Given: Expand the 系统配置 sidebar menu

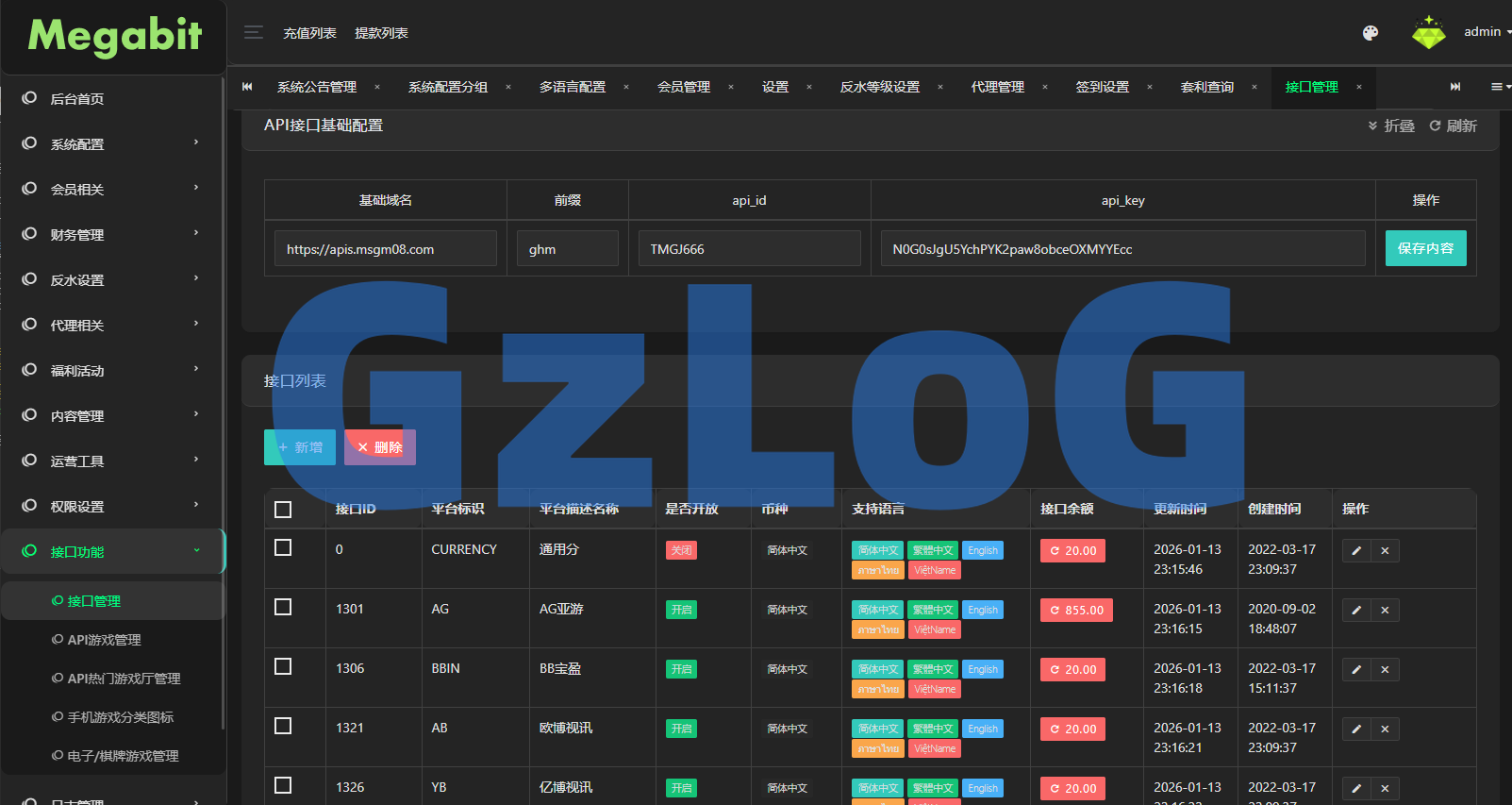Looking at the screenshot, I should [113, 144].
